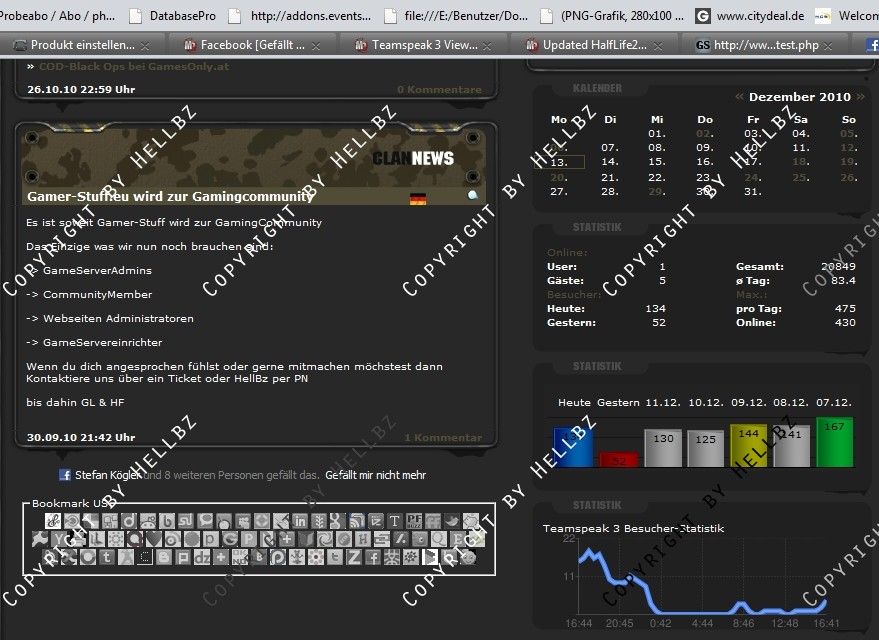Click the dotted square bookmark icon
This screenshot has width=879, height=640.
tap(145, 557)
